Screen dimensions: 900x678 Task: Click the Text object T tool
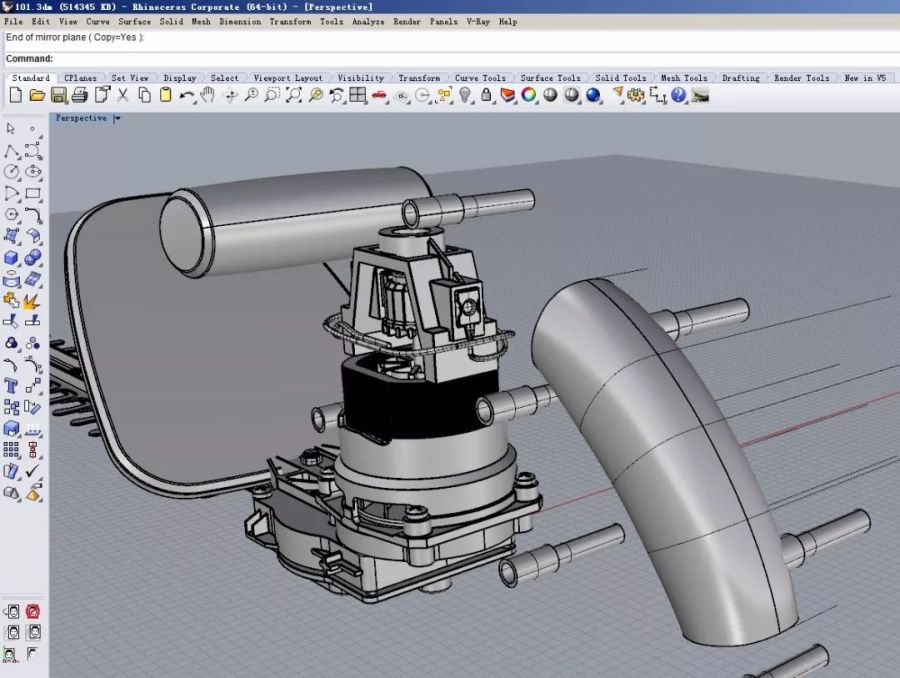pos(12,385)
